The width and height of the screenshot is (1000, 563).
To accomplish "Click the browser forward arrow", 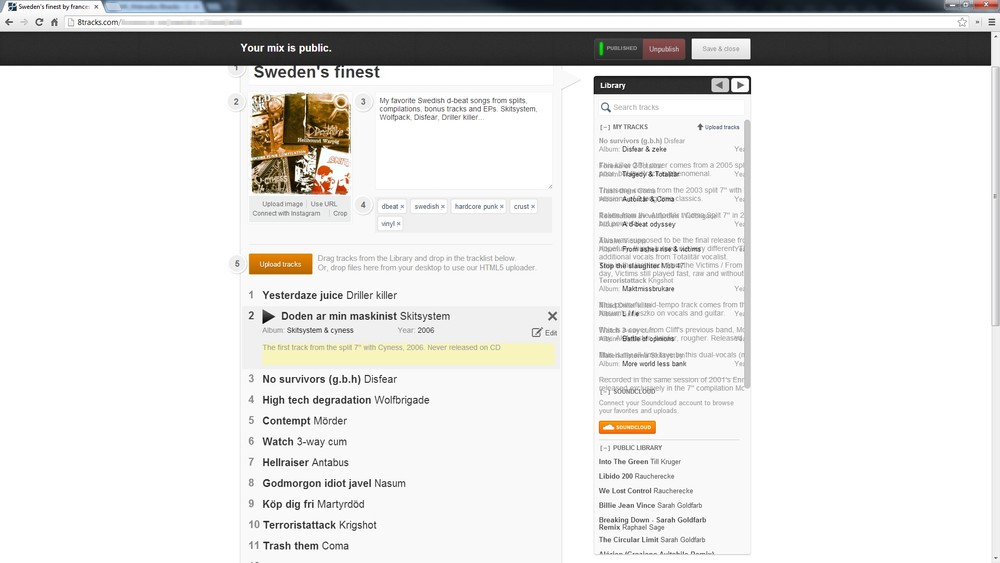I will coord(24,22).
